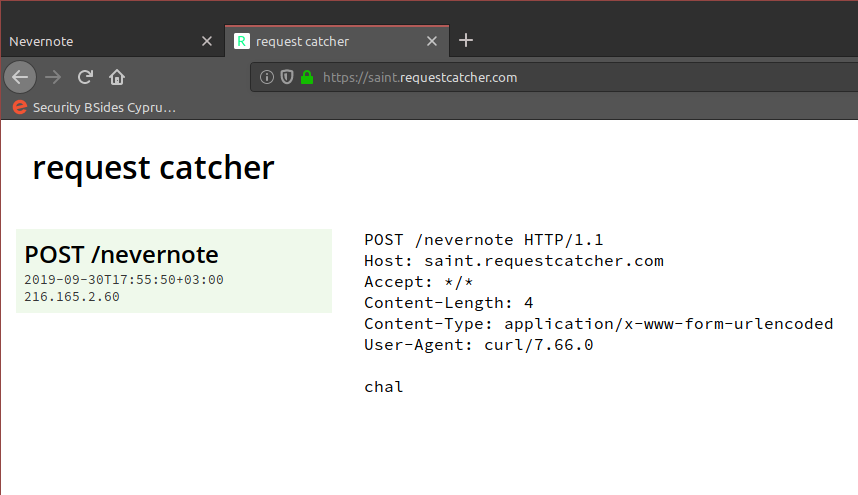Close the request catcher tab

coord(432,42)
